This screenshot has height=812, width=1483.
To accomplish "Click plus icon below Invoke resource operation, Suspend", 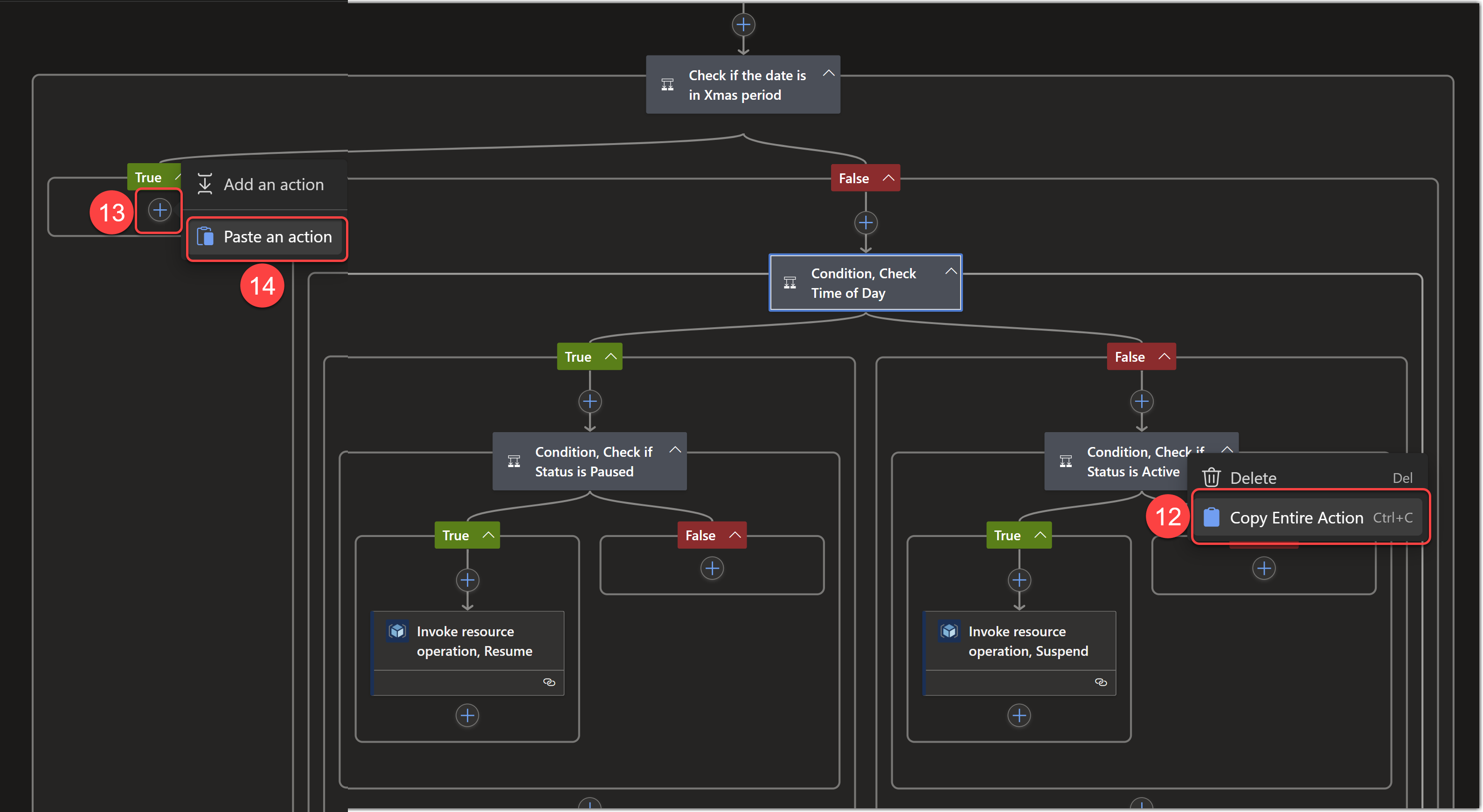I will point(1019,716).
